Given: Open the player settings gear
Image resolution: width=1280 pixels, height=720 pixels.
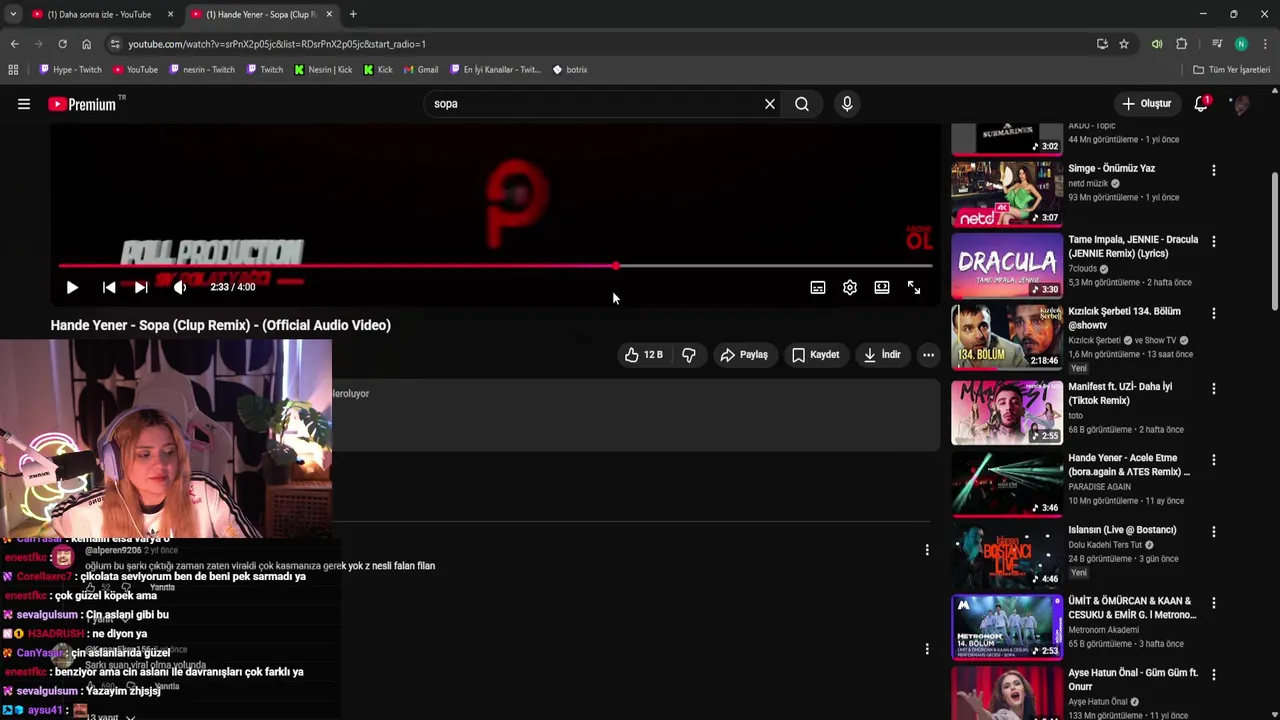Looking at the screenshot, I should tap(849, 287).
